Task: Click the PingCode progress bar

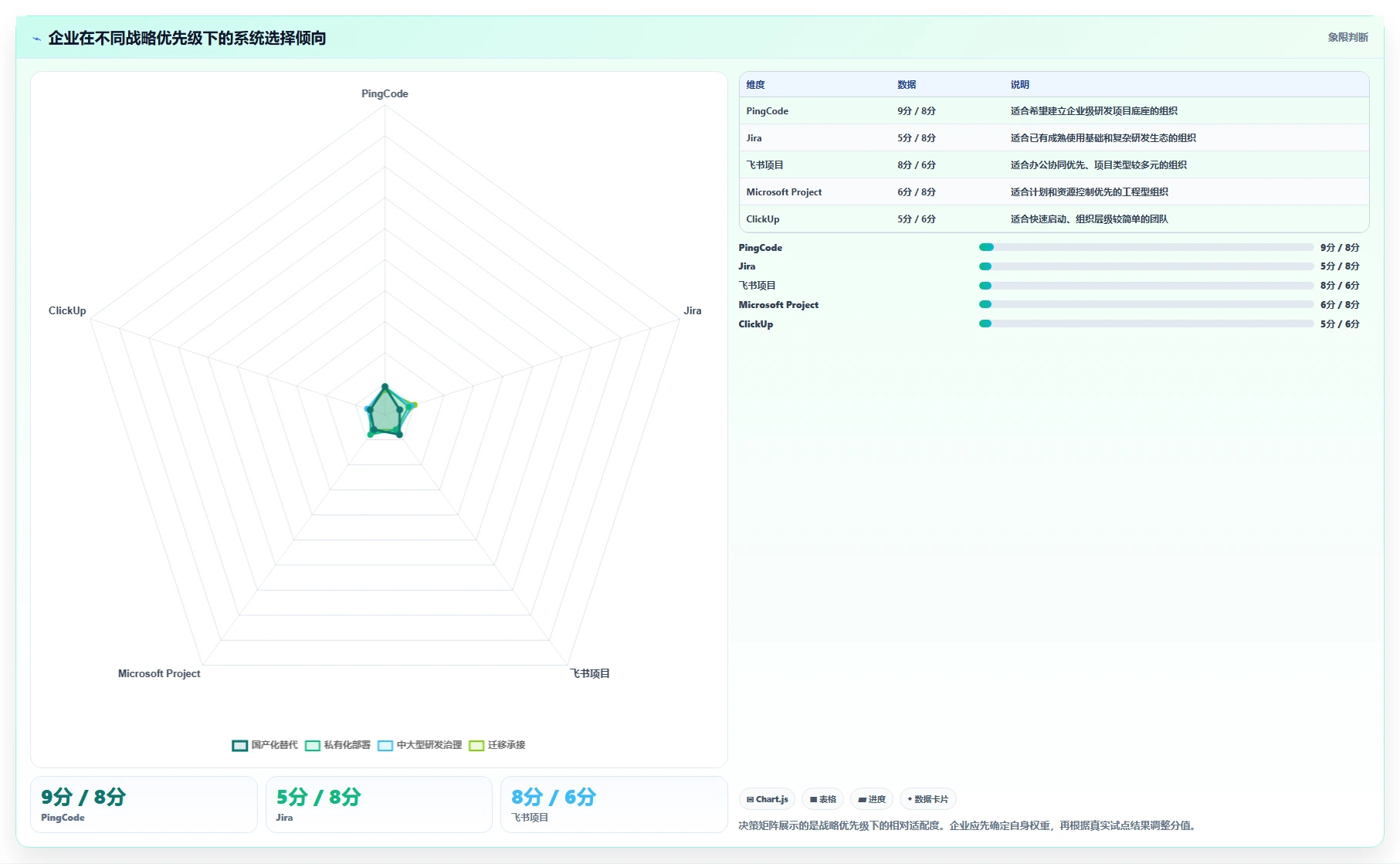Action: pos(1146,247)
